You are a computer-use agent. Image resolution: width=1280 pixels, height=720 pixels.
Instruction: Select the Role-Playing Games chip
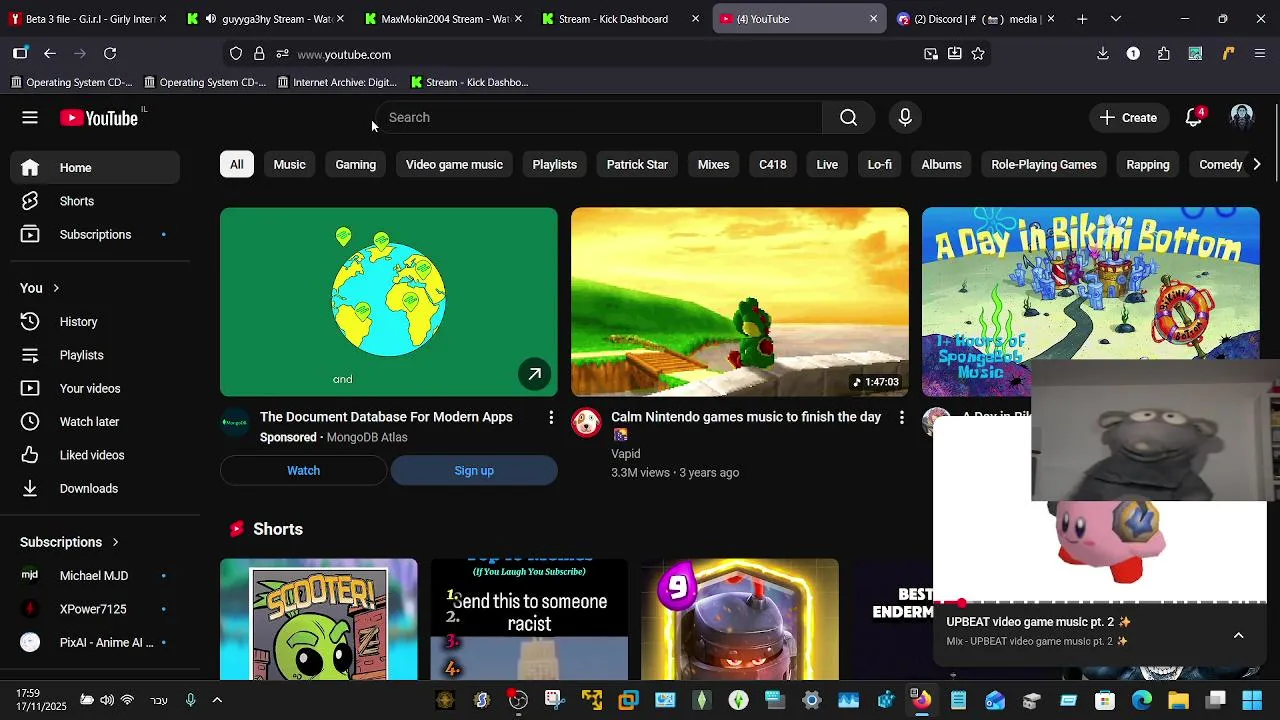tap(1044, 165)
